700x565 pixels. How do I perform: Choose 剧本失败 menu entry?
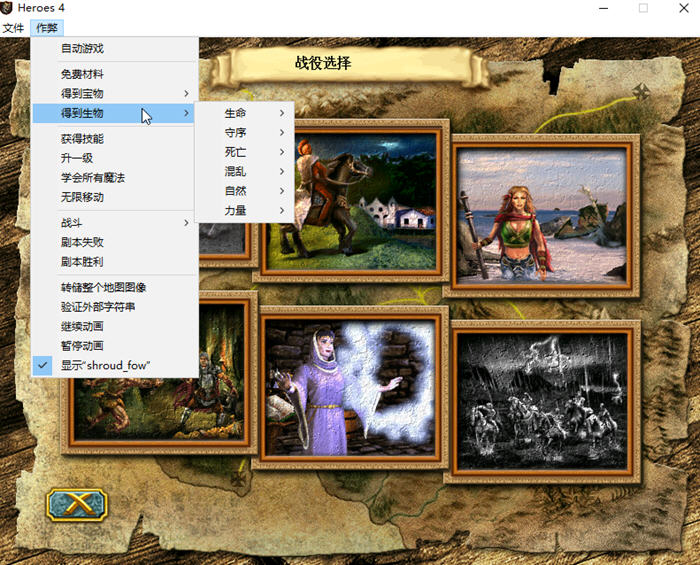[x=115, y=242]
